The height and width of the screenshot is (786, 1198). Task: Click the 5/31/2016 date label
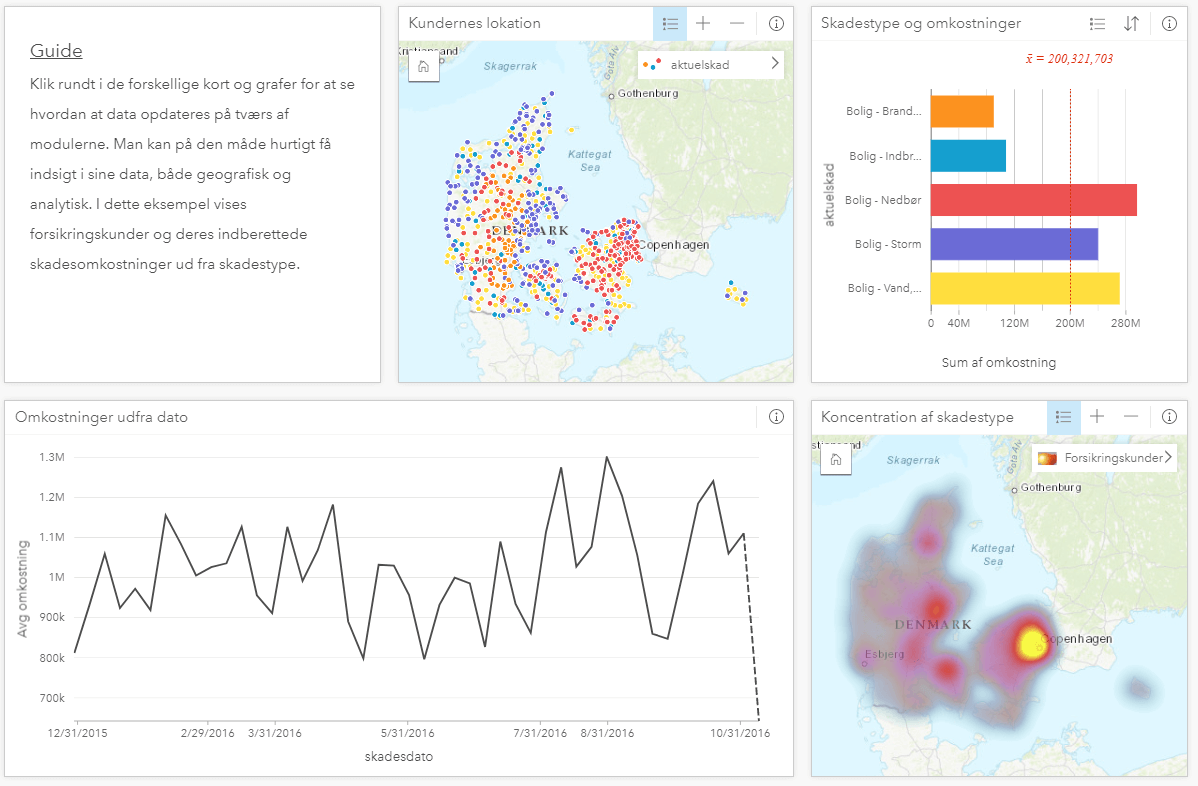coord(407,733)
